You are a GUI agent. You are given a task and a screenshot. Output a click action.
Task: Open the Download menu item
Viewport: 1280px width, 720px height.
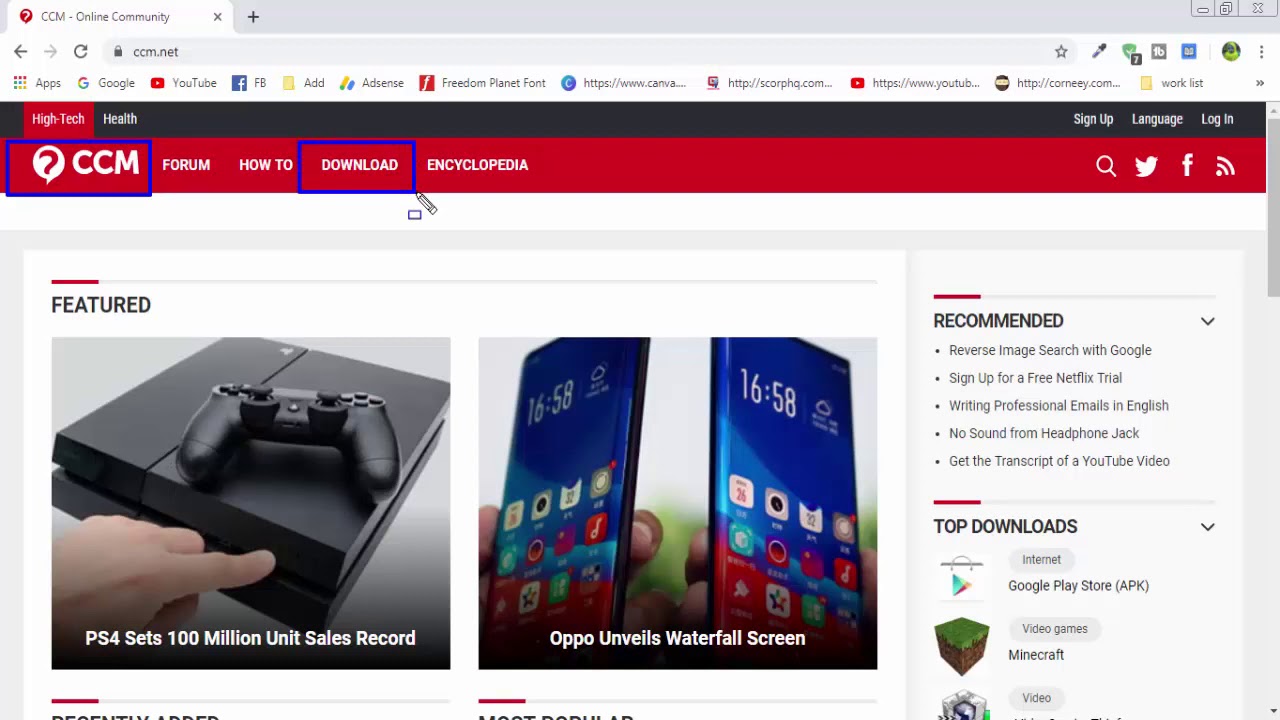(x=359, y=165)
